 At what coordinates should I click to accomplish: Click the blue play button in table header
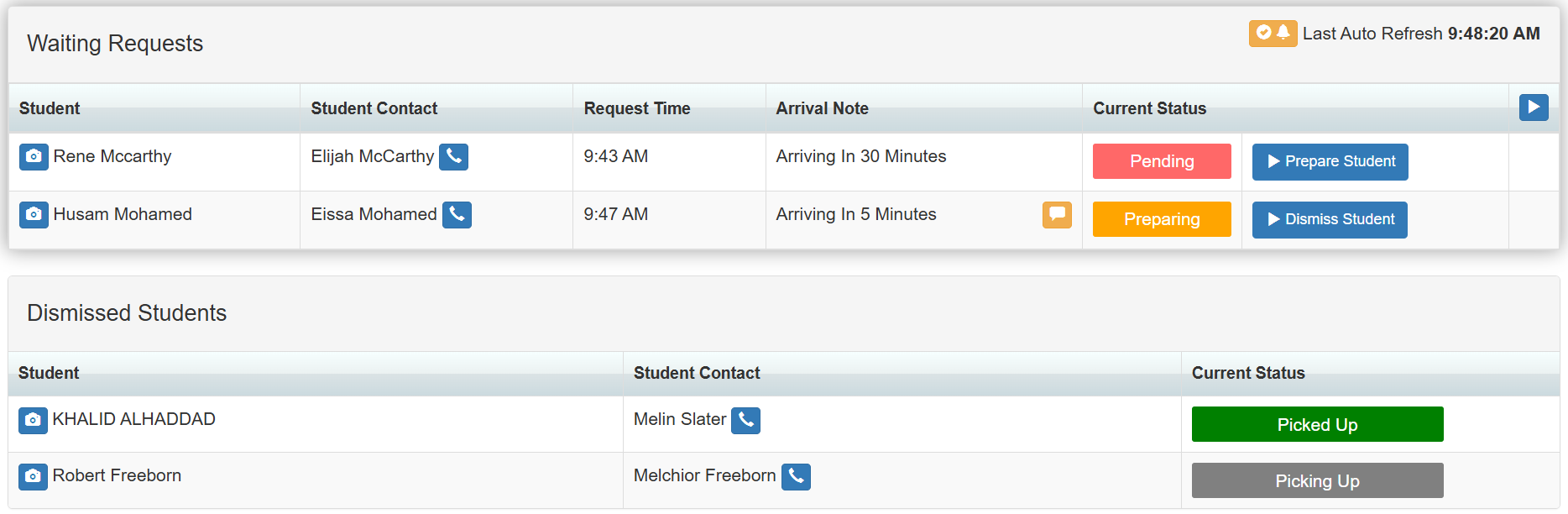click(x=1534, y=108)
